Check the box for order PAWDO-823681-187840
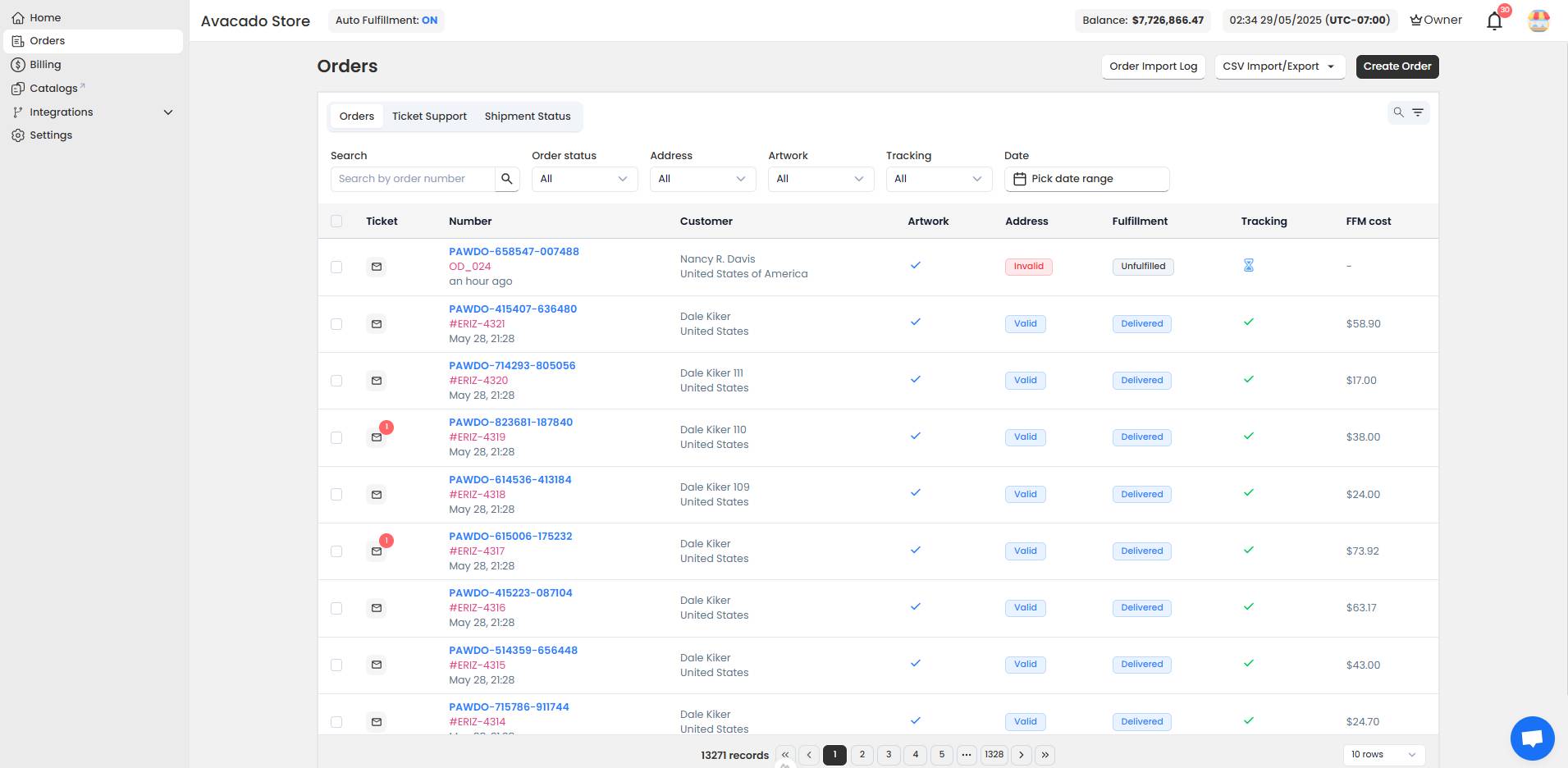Viewport: 1568px width, 768px height. [336, 437]
